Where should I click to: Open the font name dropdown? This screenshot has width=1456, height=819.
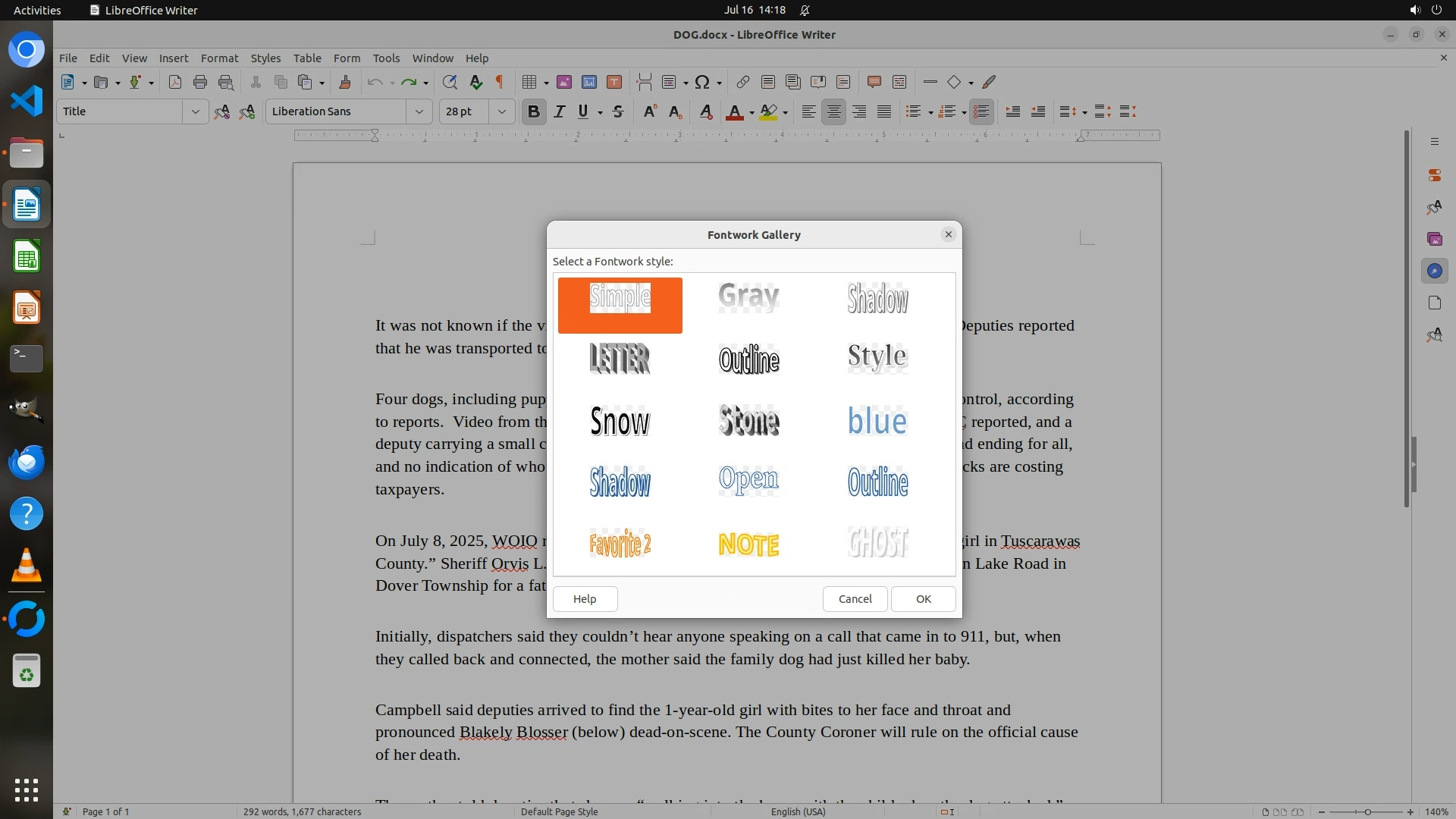coord(419,111)
